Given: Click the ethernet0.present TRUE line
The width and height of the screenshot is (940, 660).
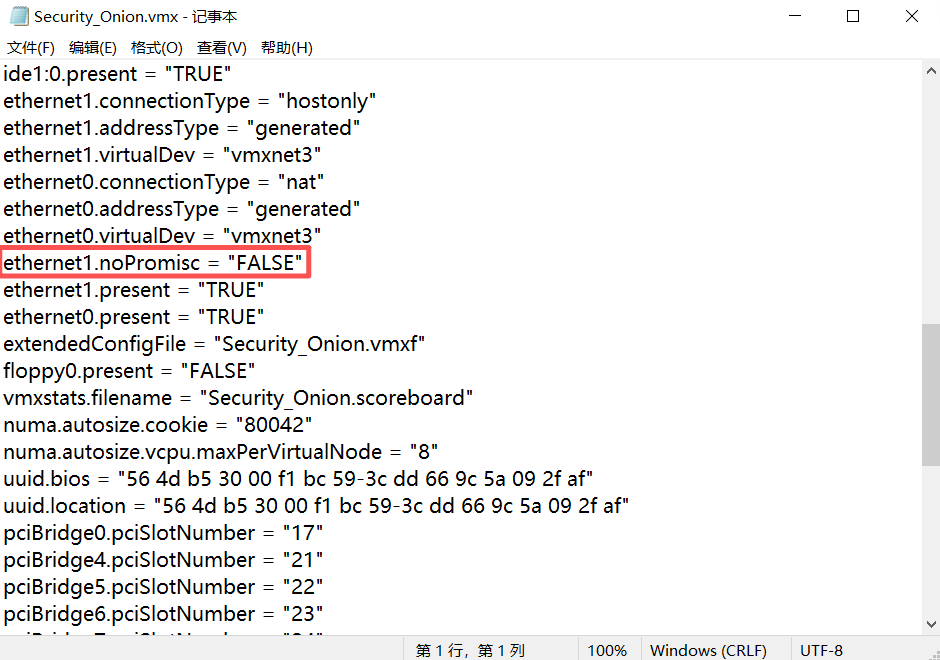Looking at the screenshot, I should 134,317.
